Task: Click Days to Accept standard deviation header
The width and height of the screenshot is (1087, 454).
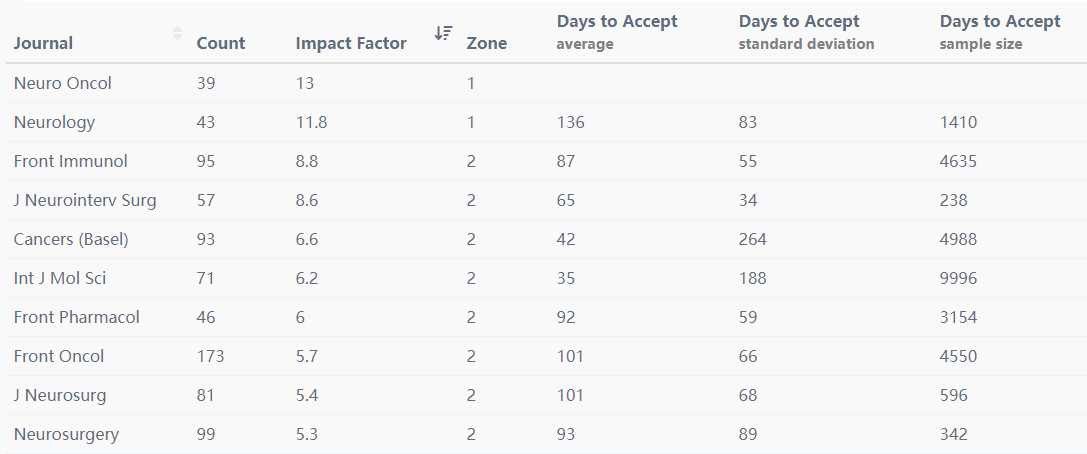Action: 806,32
